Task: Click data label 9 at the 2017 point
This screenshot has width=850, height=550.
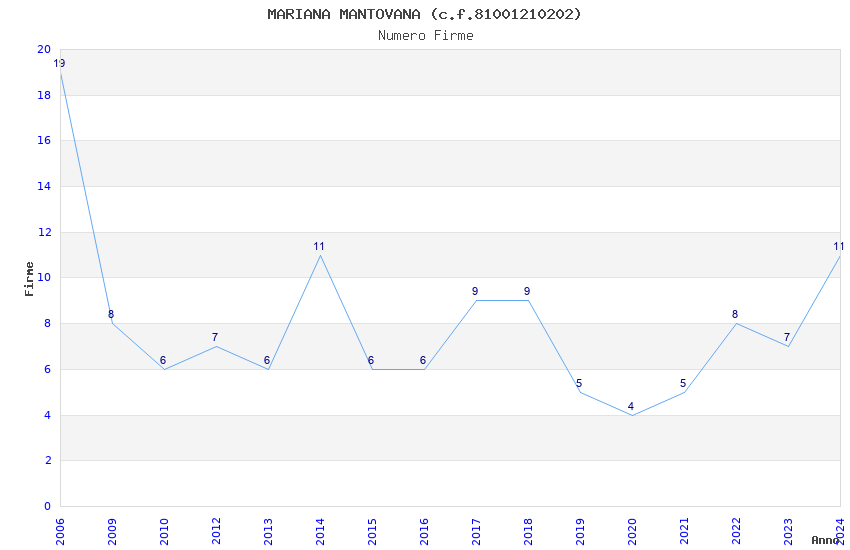Action: click(475, 292)
